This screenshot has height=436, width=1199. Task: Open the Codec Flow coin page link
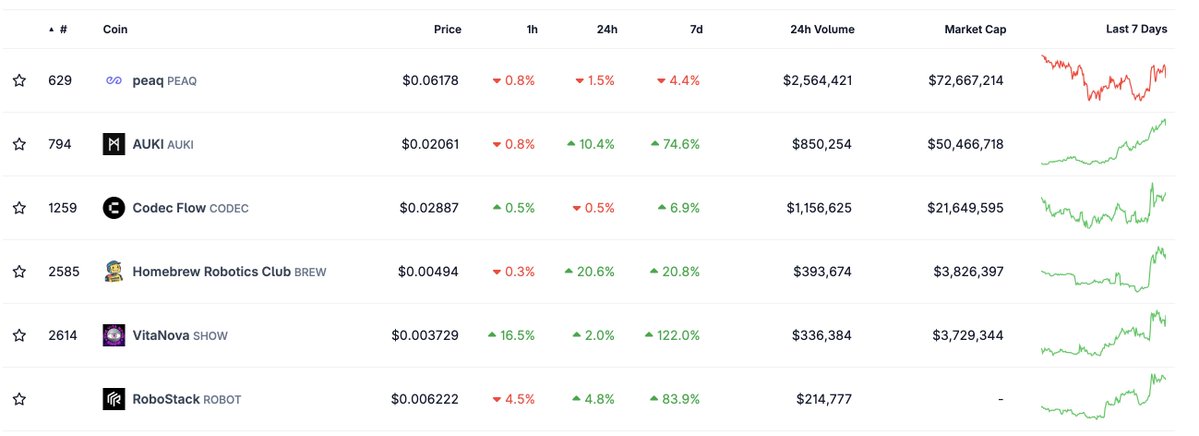169,208
